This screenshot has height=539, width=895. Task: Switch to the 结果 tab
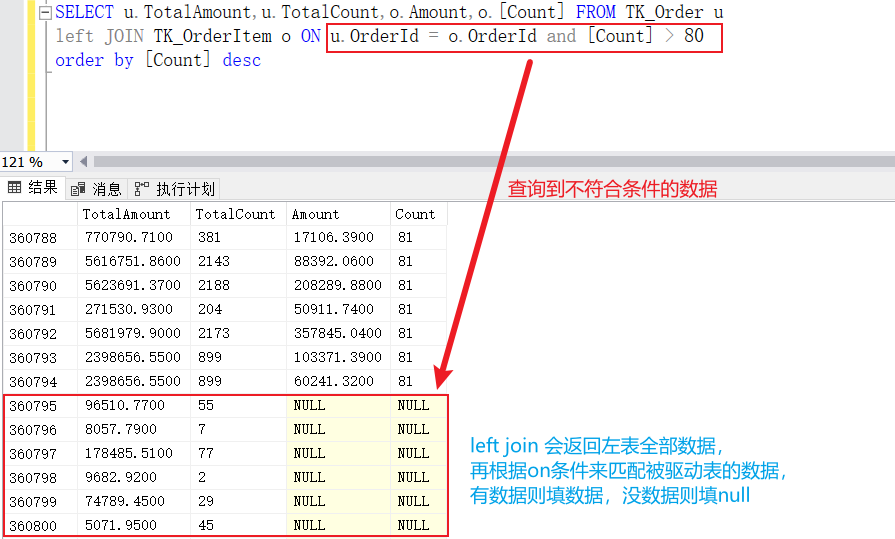[33, 188]
